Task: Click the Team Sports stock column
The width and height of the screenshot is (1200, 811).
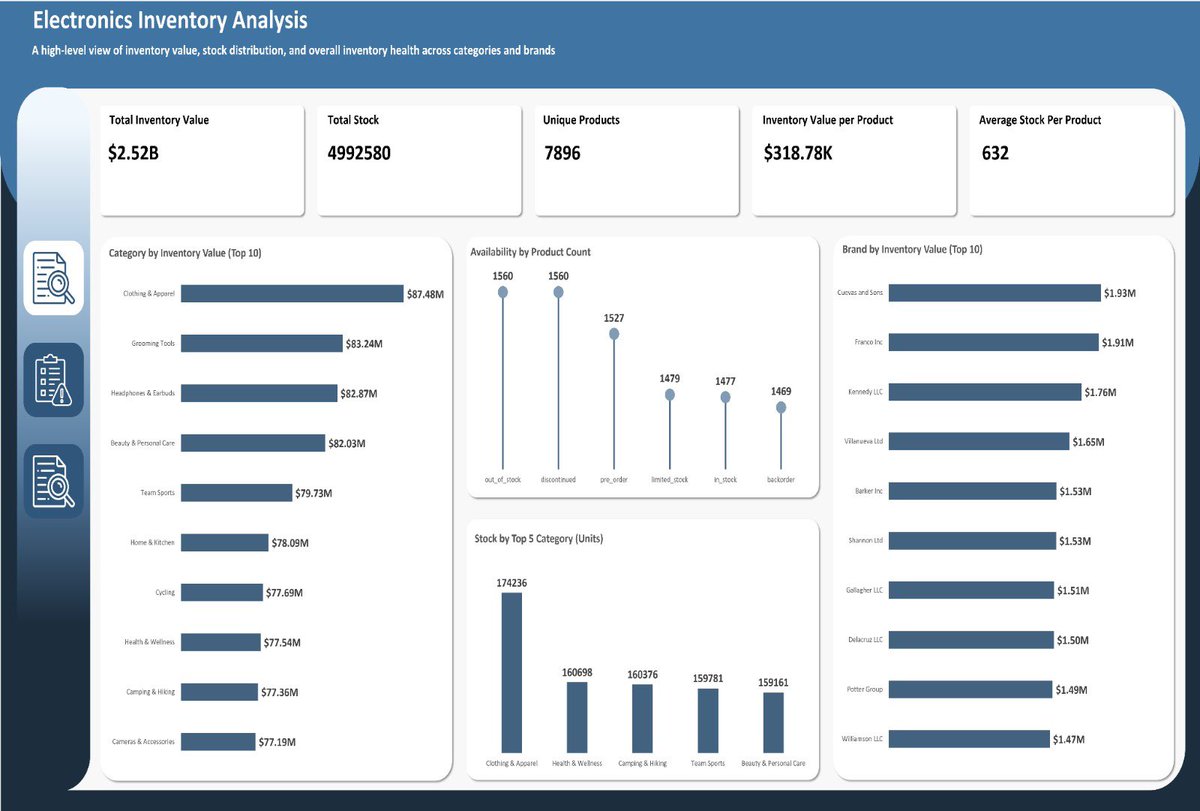Action: coord(708,720)
